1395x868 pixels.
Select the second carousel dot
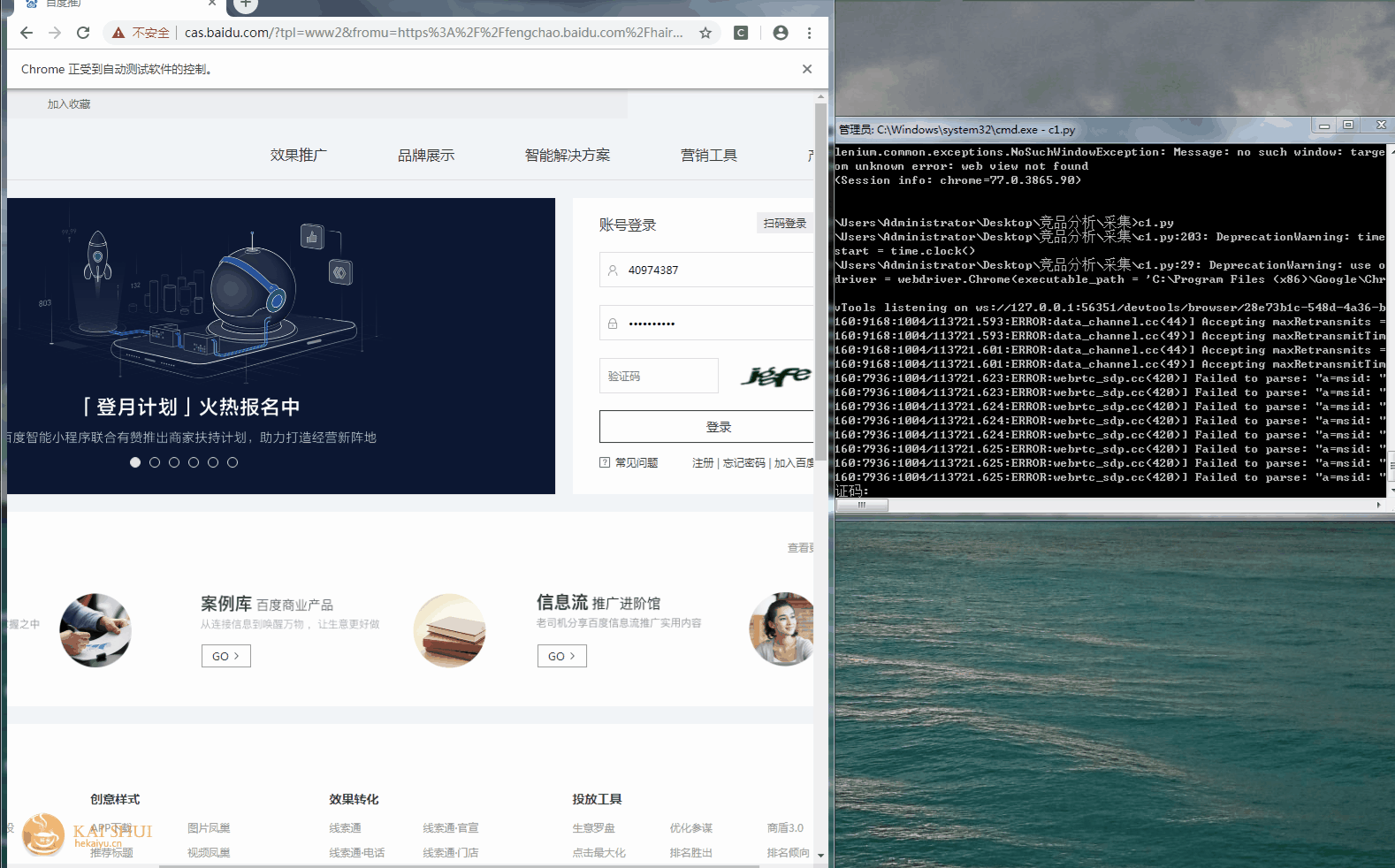click(155, 462)
